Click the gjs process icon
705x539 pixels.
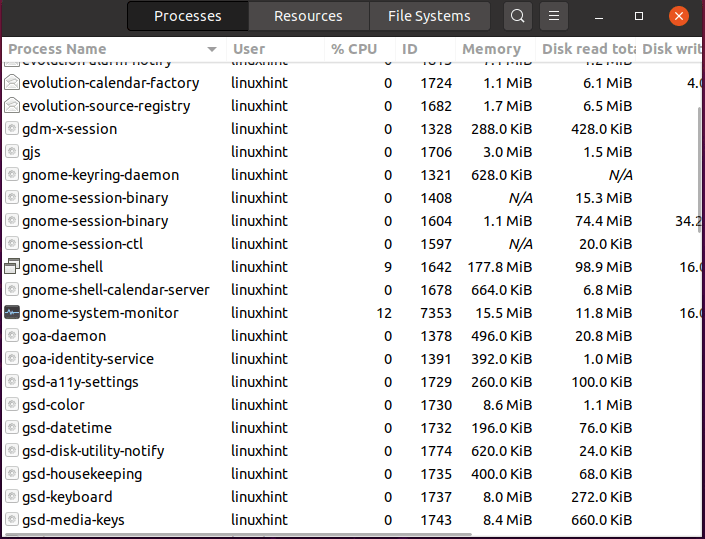12,151
